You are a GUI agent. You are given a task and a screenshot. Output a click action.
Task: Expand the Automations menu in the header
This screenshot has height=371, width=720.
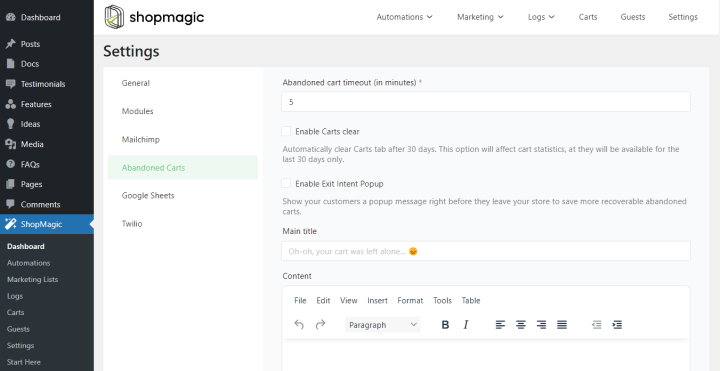click(x=405, y=17)
